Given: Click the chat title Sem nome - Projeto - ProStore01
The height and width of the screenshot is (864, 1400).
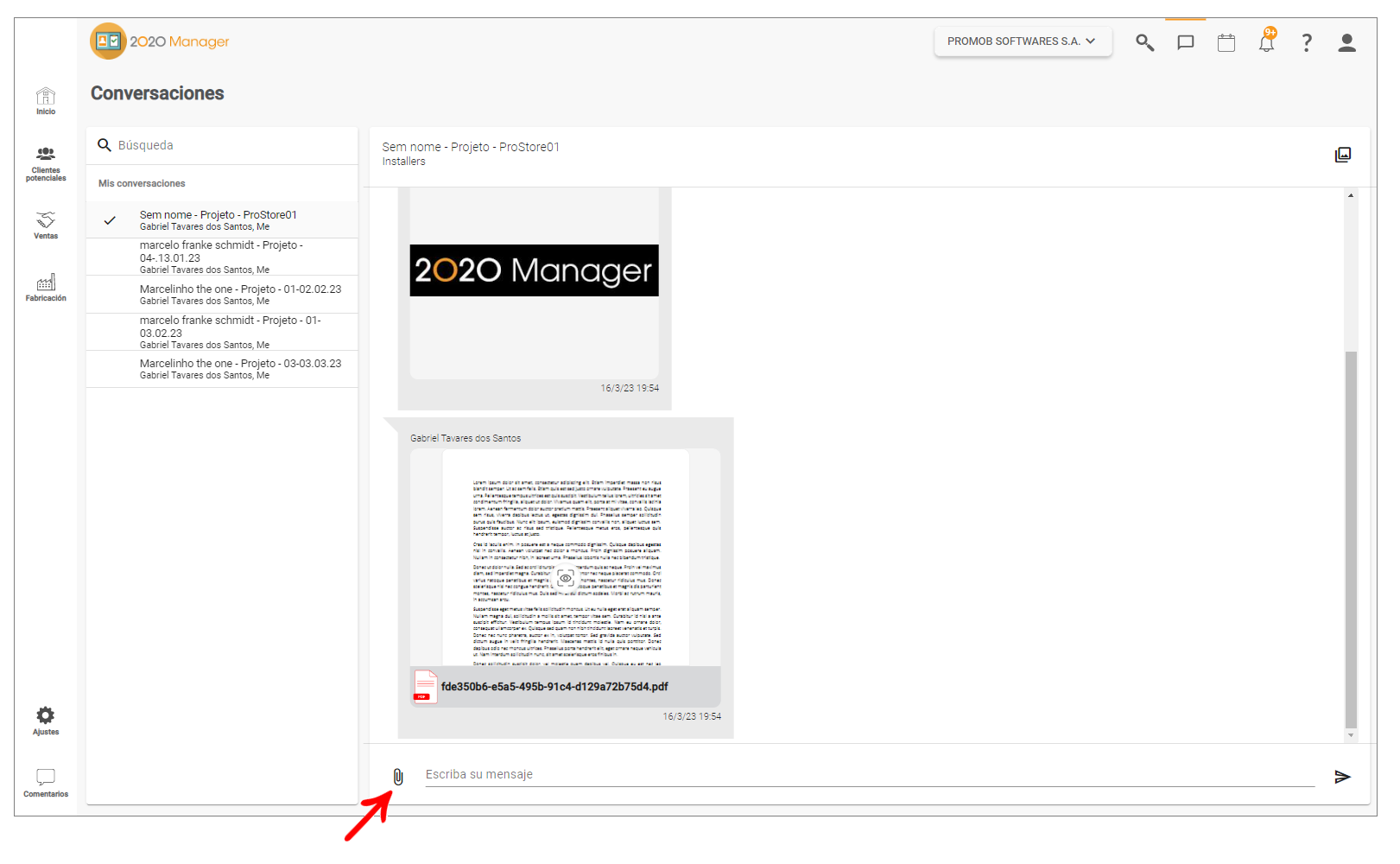Looking at the screenshot, I should (x=471, y=147).
